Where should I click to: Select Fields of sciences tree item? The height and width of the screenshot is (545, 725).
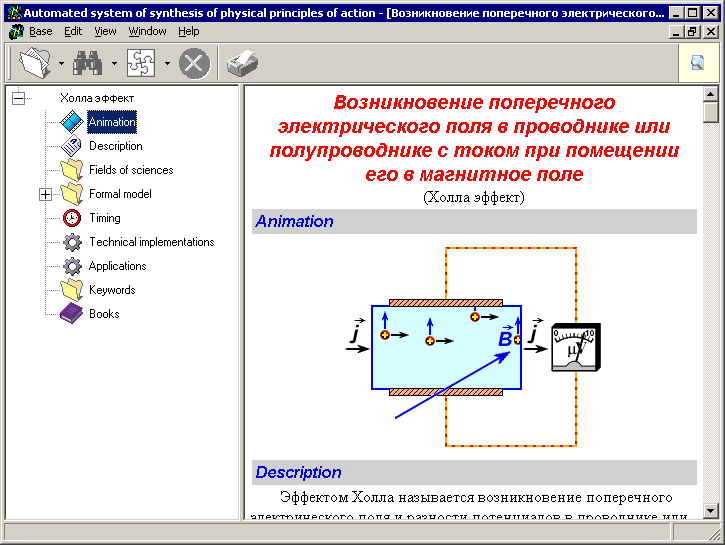pyautogui.click(x=131, y=170)
